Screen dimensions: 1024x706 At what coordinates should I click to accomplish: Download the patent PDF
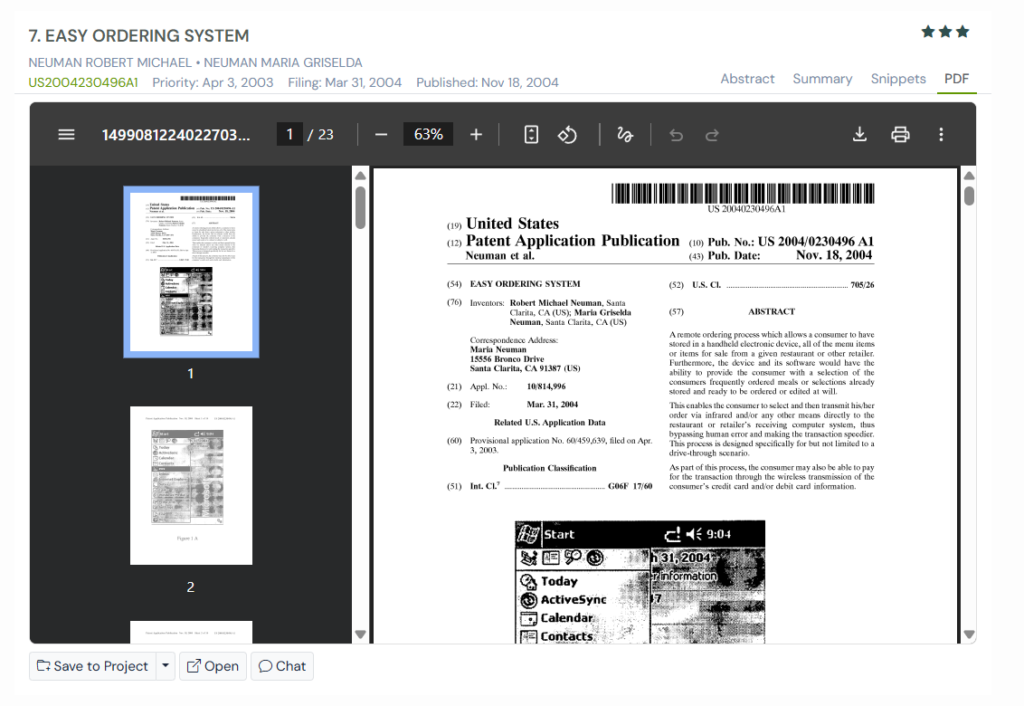coord(860,134)
